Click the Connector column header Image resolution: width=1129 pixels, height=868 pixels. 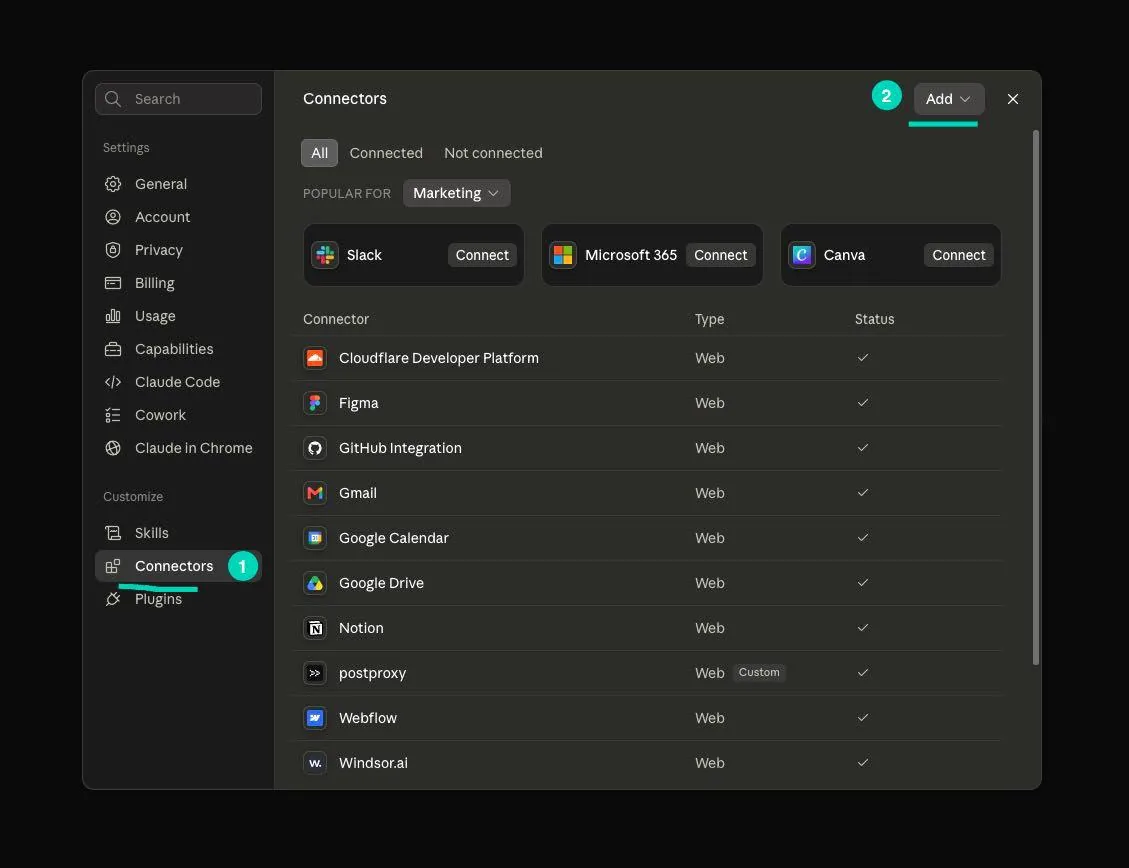336,319
